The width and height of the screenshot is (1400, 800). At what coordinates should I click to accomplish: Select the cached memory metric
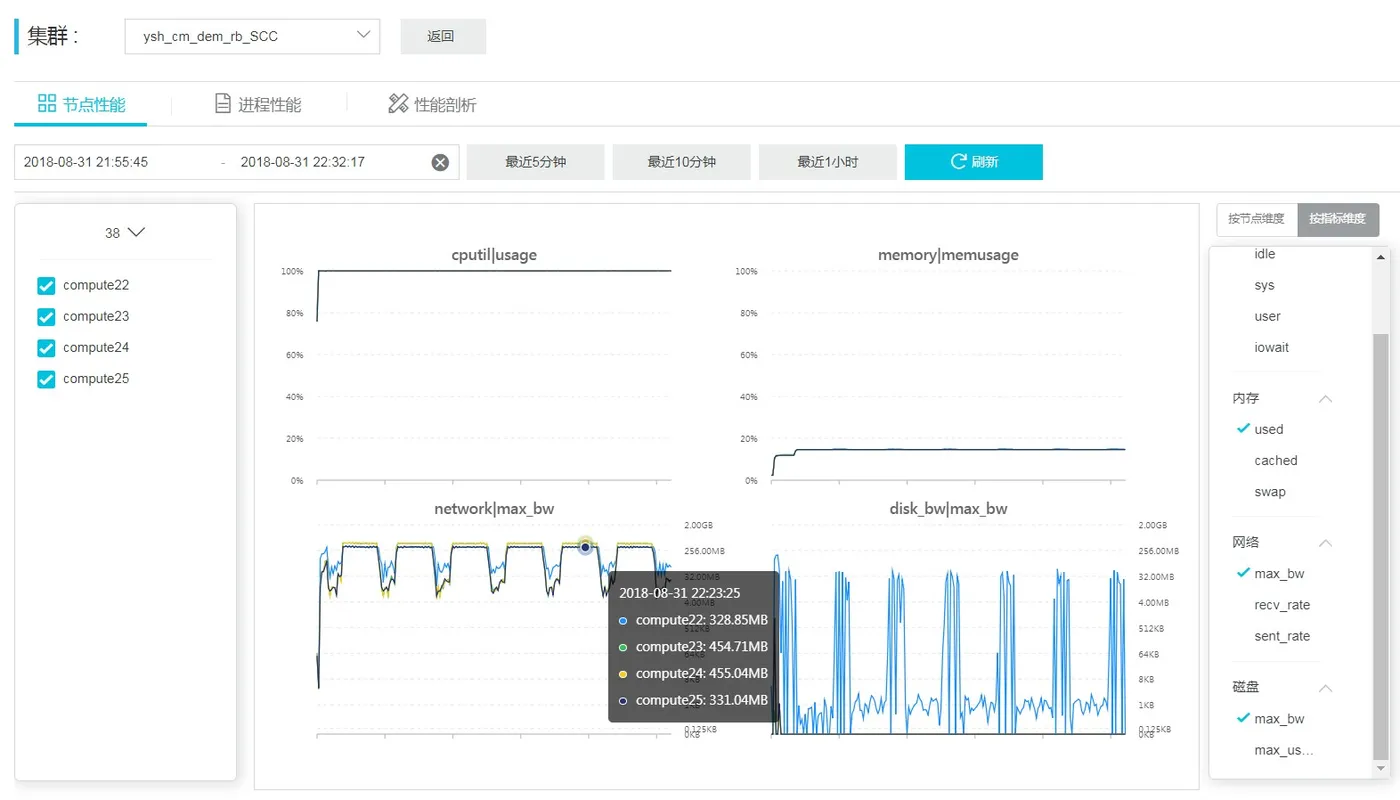click(1275, 460)
